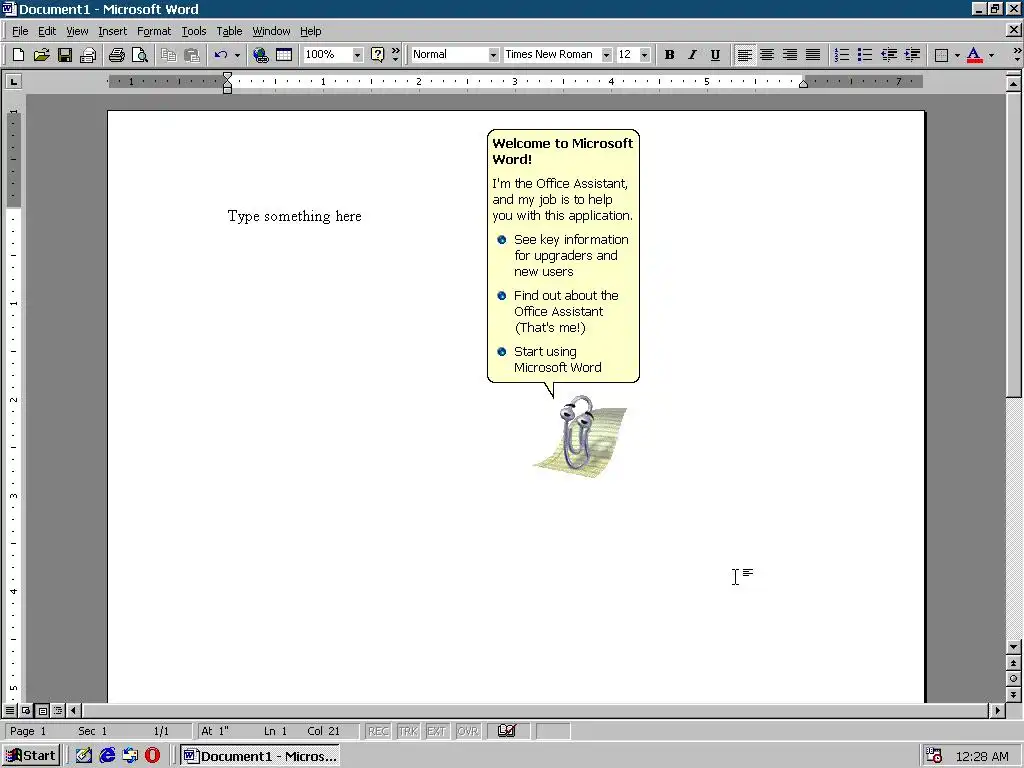Screen dimensions: 1024x768
Task: Open the Window menu
Action: point(271,31)
